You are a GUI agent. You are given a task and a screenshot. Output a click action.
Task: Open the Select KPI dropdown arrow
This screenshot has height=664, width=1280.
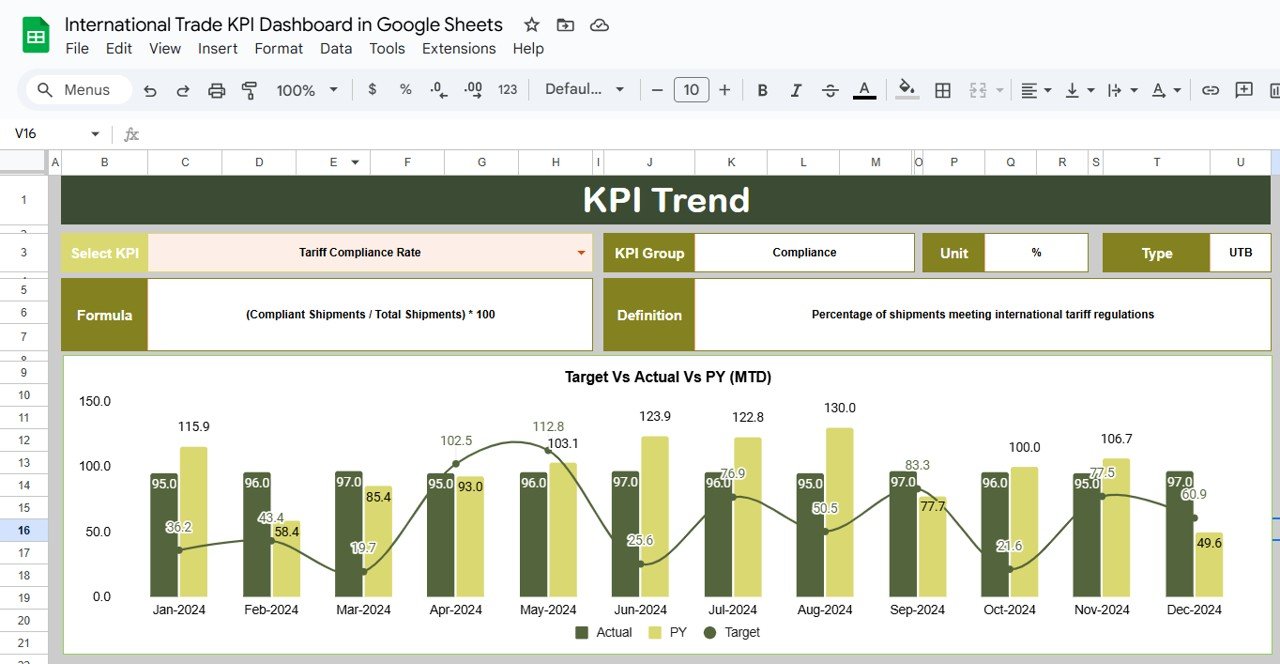pyautogui.click(x=581, y=253)
